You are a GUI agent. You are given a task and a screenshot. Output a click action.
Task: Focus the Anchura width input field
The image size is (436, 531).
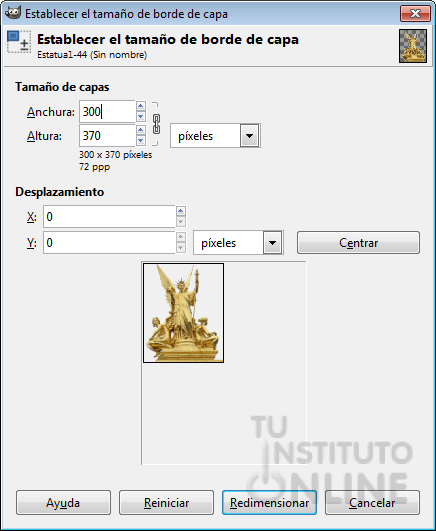pos(107,111)
